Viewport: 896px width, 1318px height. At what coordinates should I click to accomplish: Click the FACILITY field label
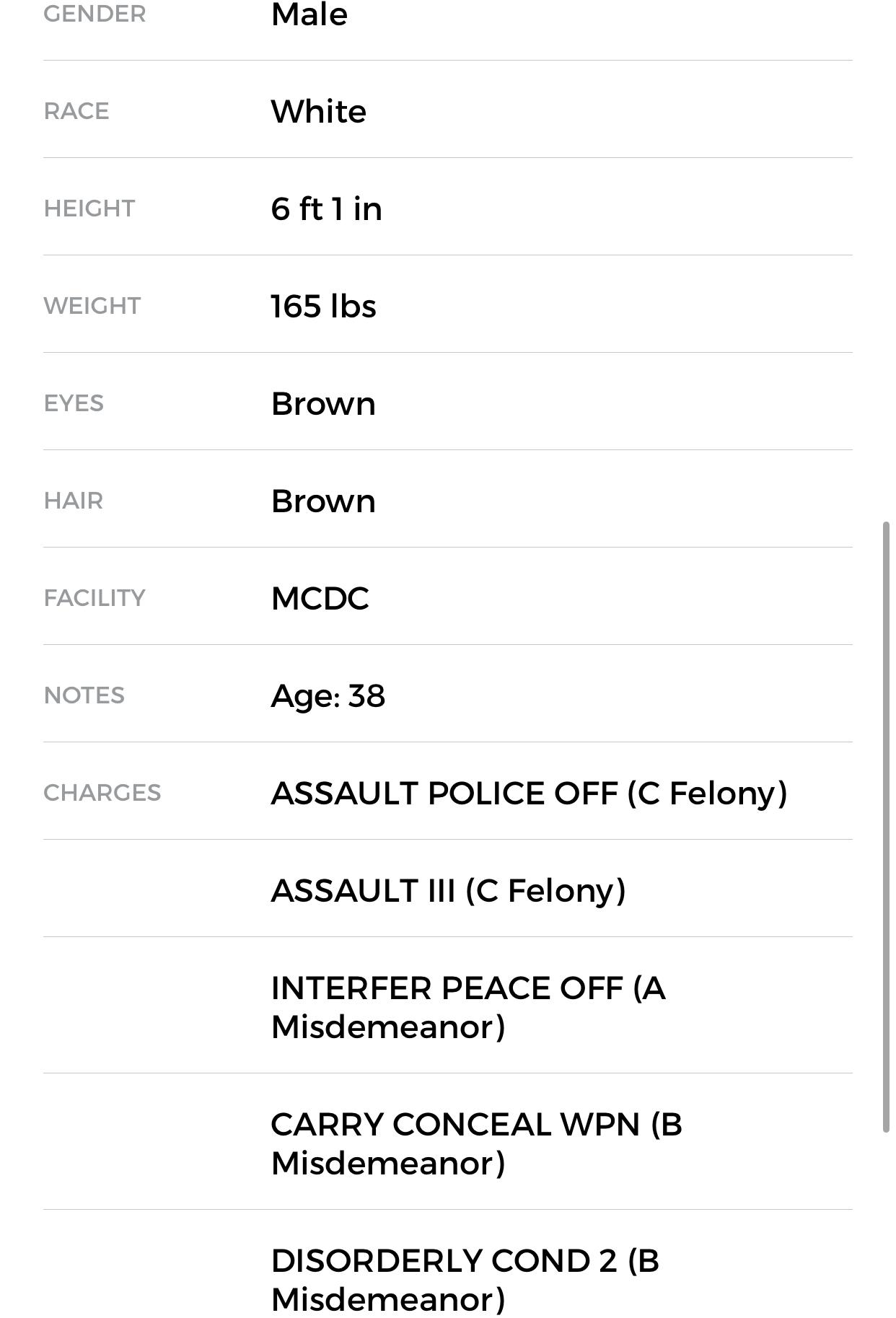point(95,598)
